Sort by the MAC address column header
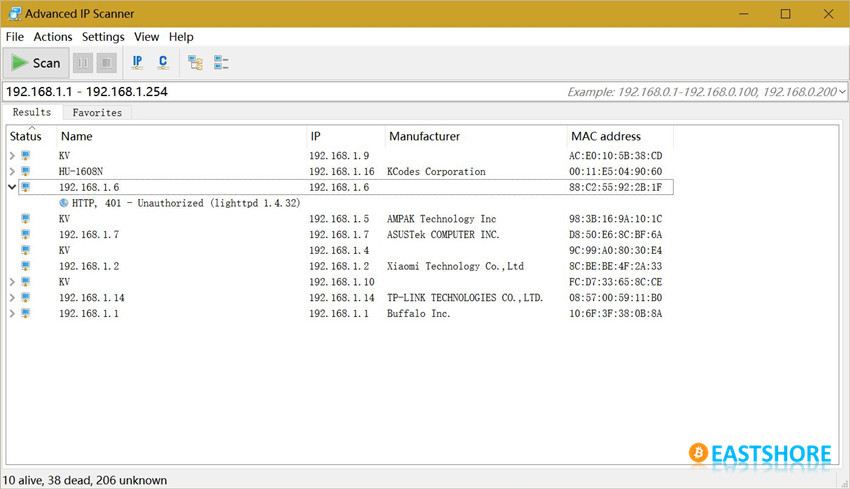This screenshot has height=489, width=850. tap(620, 137)
